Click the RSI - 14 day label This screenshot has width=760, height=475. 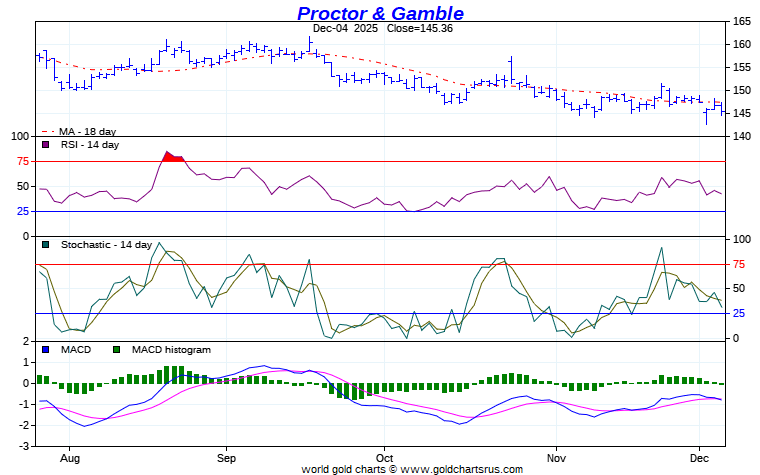click(x=90, y=144)
